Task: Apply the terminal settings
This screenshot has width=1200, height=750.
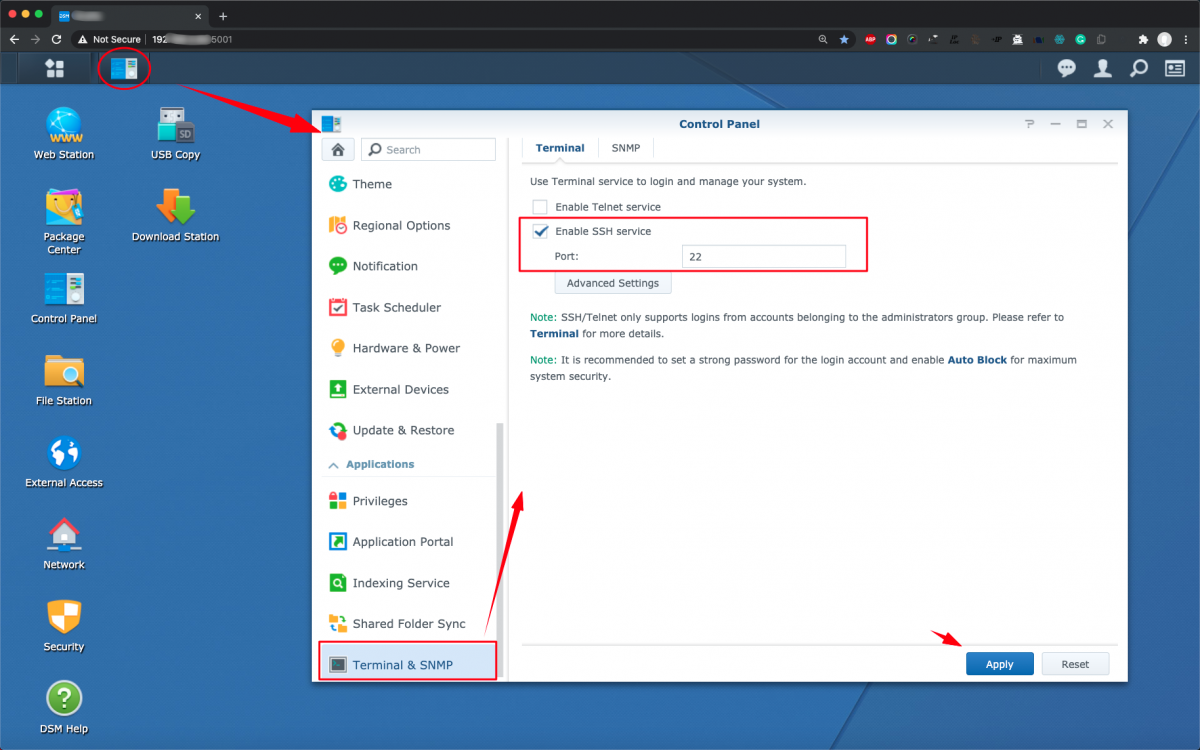Action: 999,663
